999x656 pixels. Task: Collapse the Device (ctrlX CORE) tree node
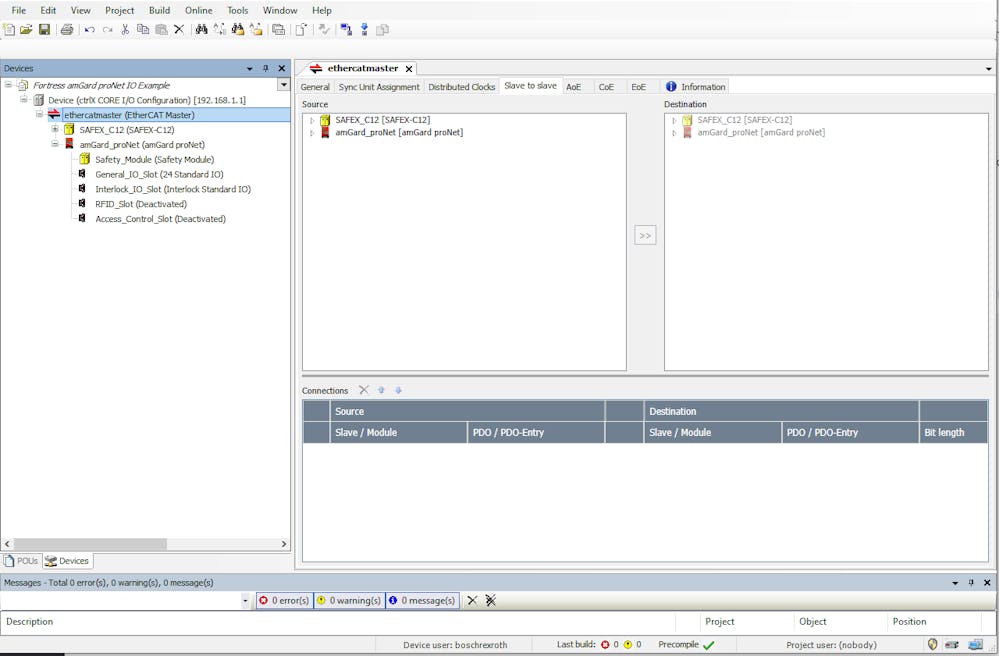(24, 99)
